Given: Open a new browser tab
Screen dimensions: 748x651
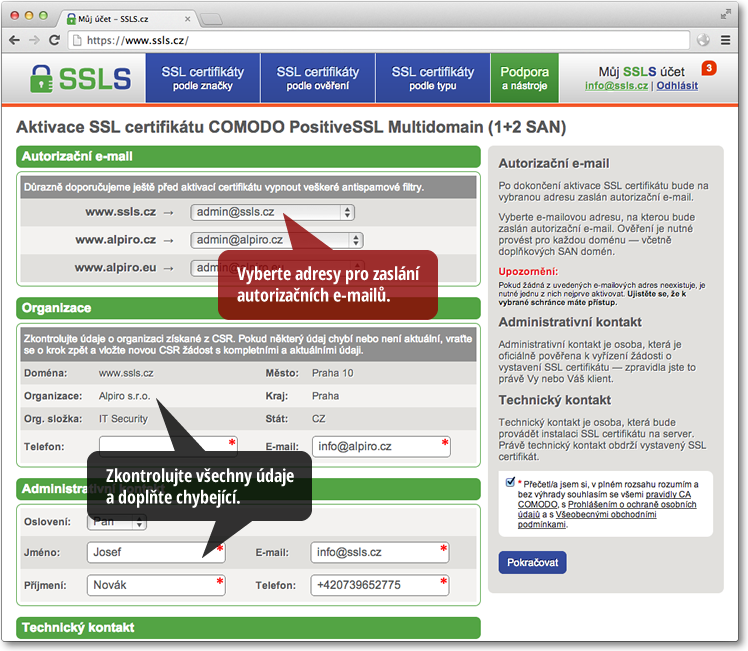Looking at the screenshot, I should pos(211,19).
